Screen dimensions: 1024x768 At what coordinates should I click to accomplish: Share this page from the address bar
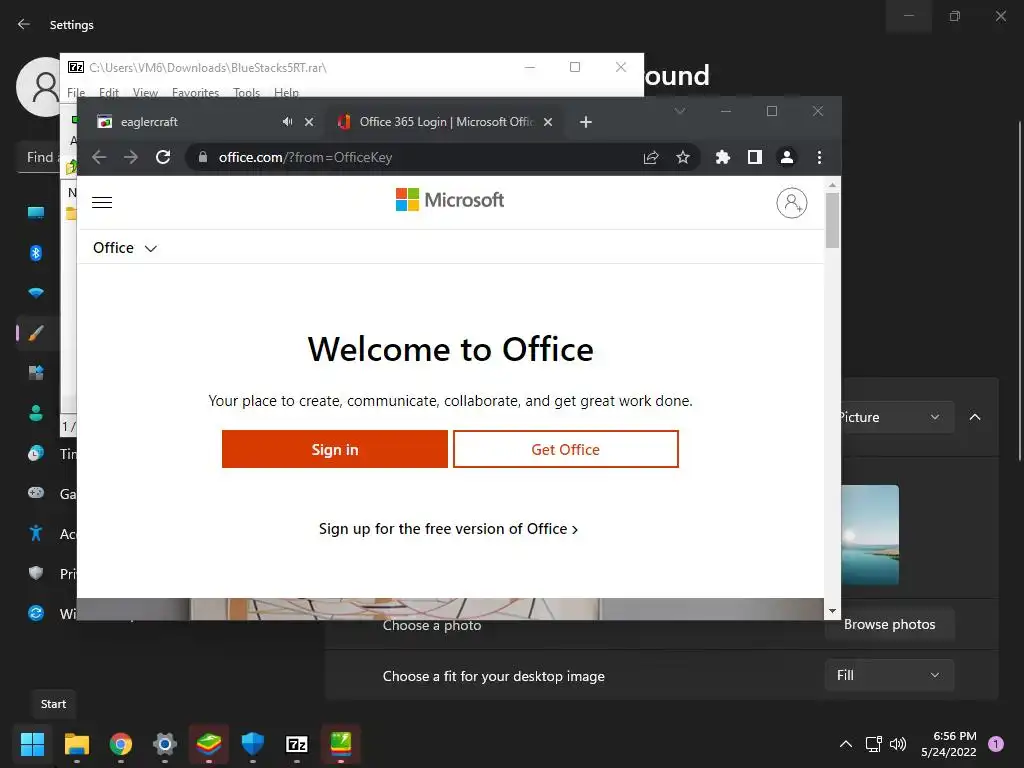651,157
